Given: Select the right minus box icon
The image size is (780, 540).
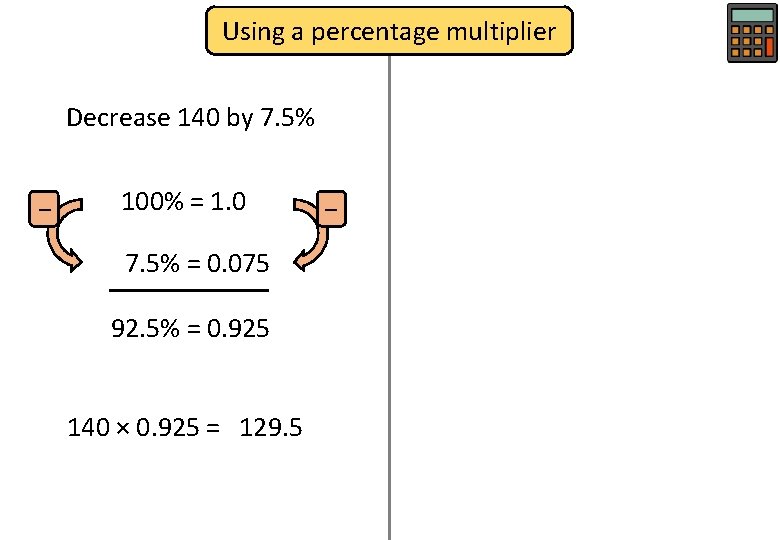Looking at the screenshot, I should point(331,209).
